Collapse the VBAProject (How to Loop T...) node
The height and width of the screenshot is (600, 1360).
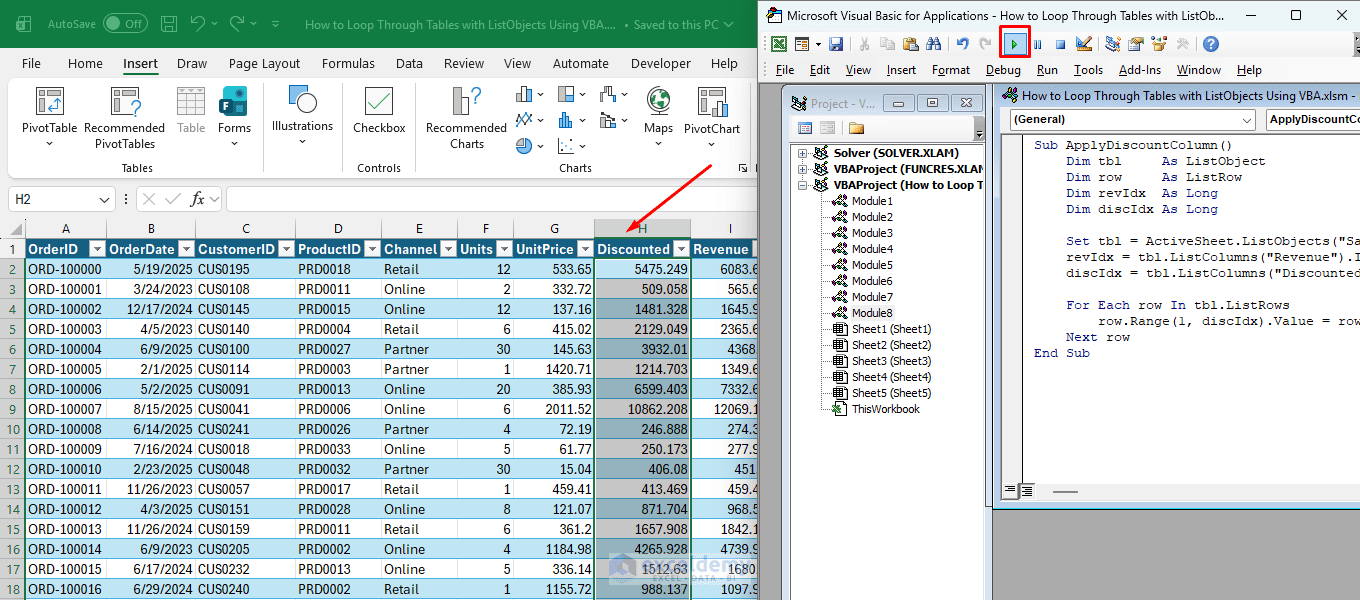(x=802, y=185)
